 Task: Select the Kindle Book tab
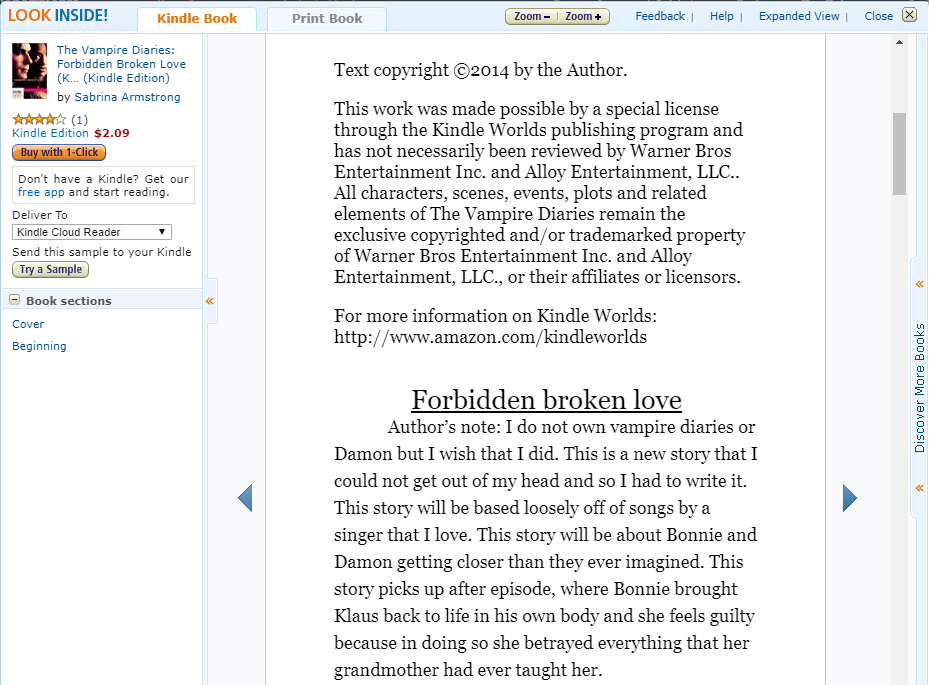click(x=196, y=19)
